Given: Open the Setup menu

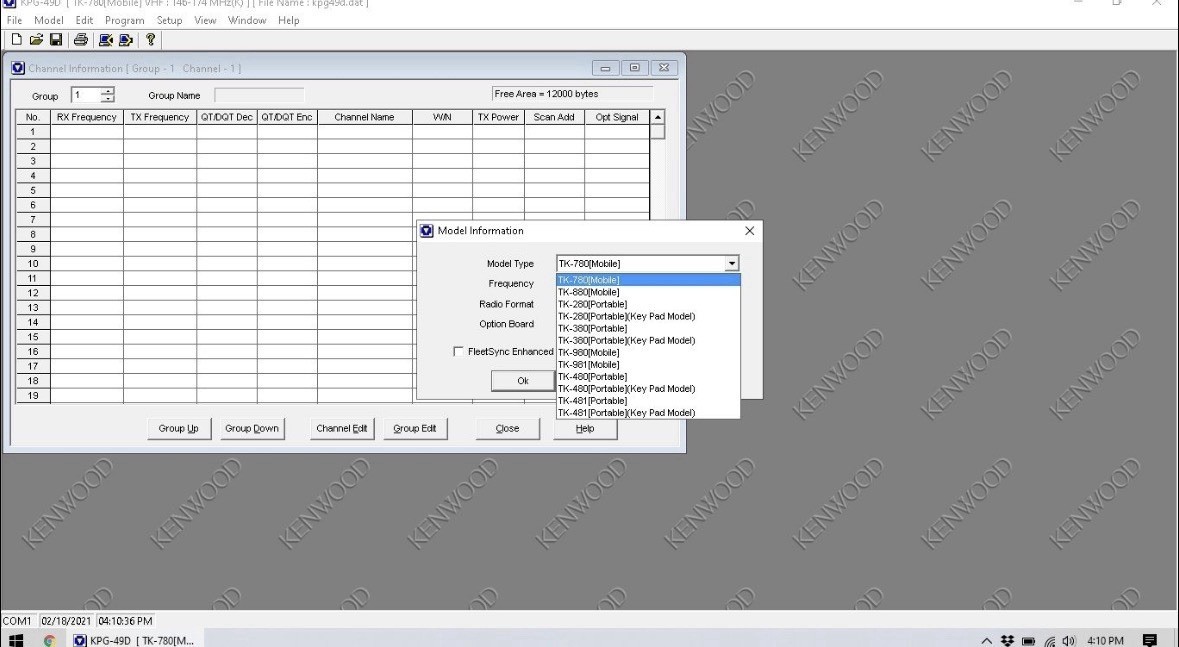Looking at the screenshot, I should (x=169, y=20).
